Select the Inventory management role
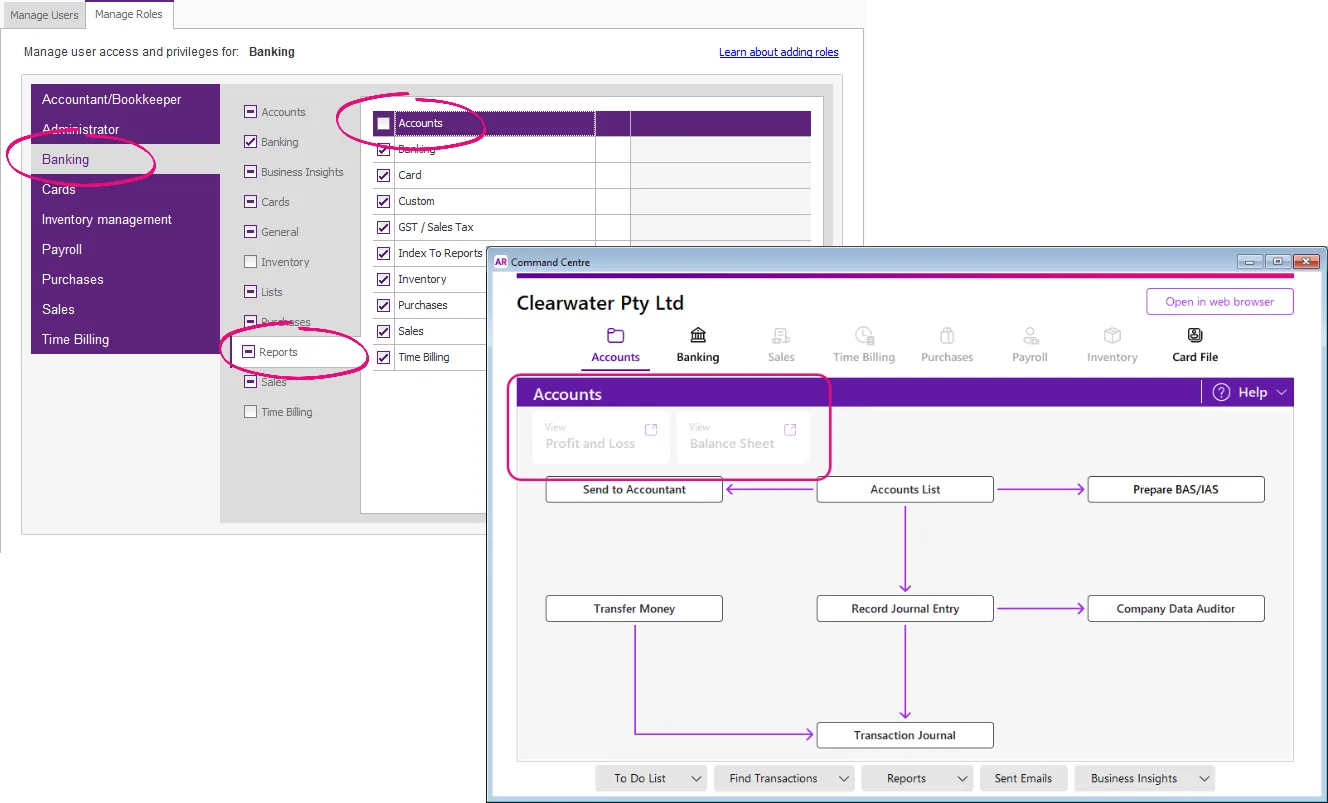The width and height of the screenshot is (1328, 803). coord(125,219)
